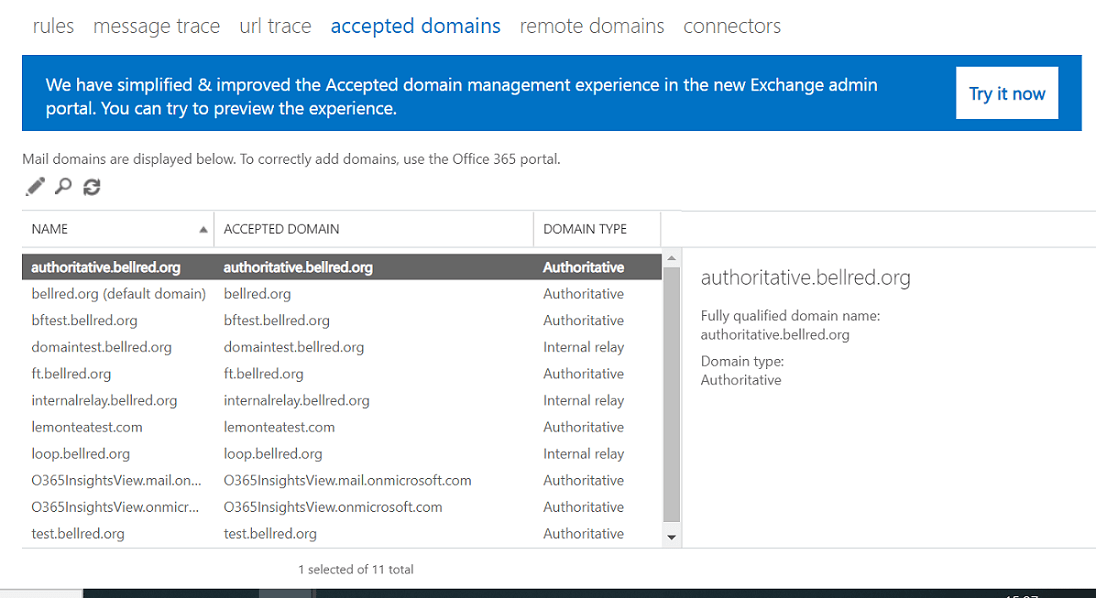Screen dimensions: 1096x598
Task: Select the authoritative.bellred.org row name
Action: (106, 268)
